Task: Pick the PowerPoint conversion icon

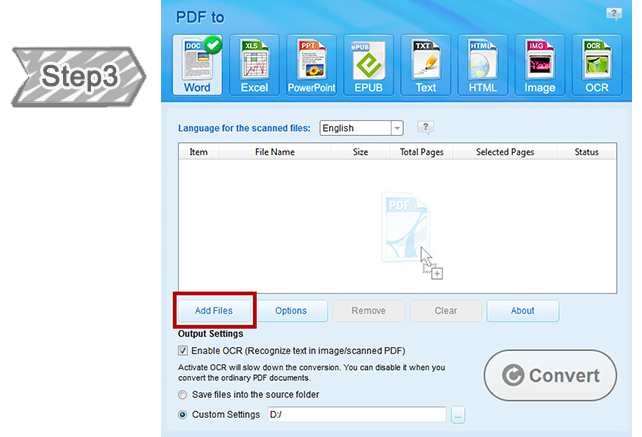Action: tap(312, 66)
